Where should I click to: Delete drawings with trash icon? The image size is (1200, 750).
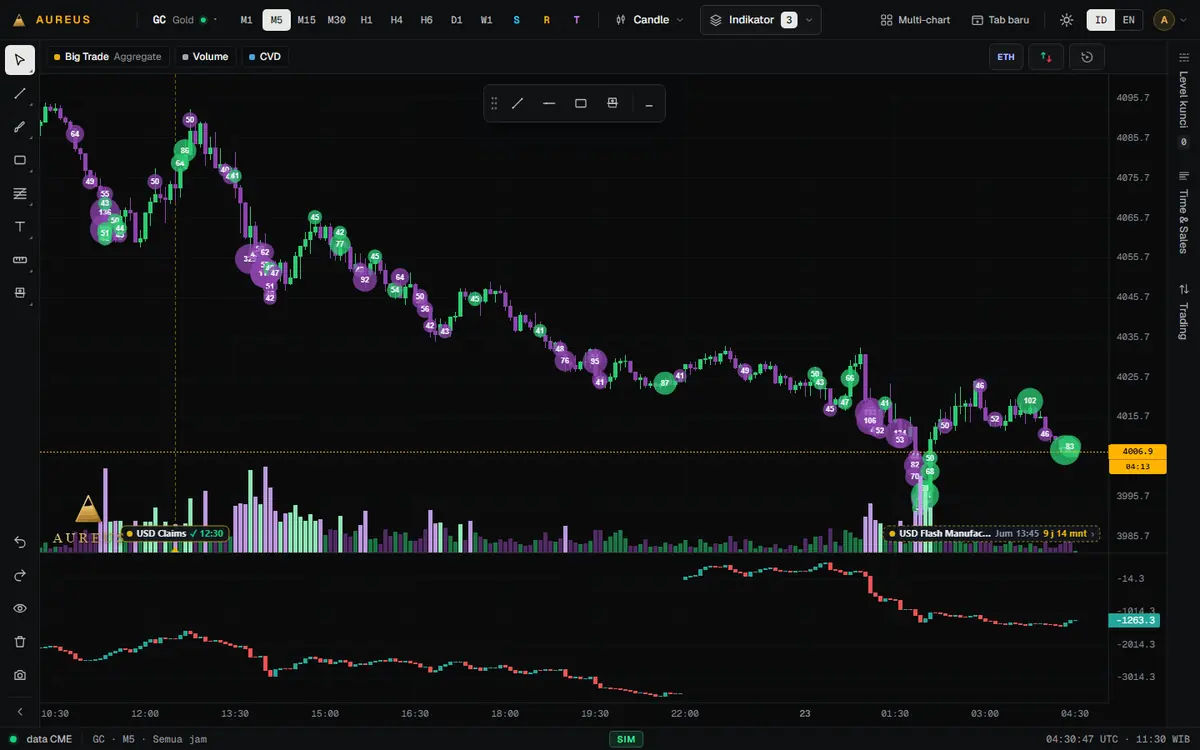click(20, 641)
